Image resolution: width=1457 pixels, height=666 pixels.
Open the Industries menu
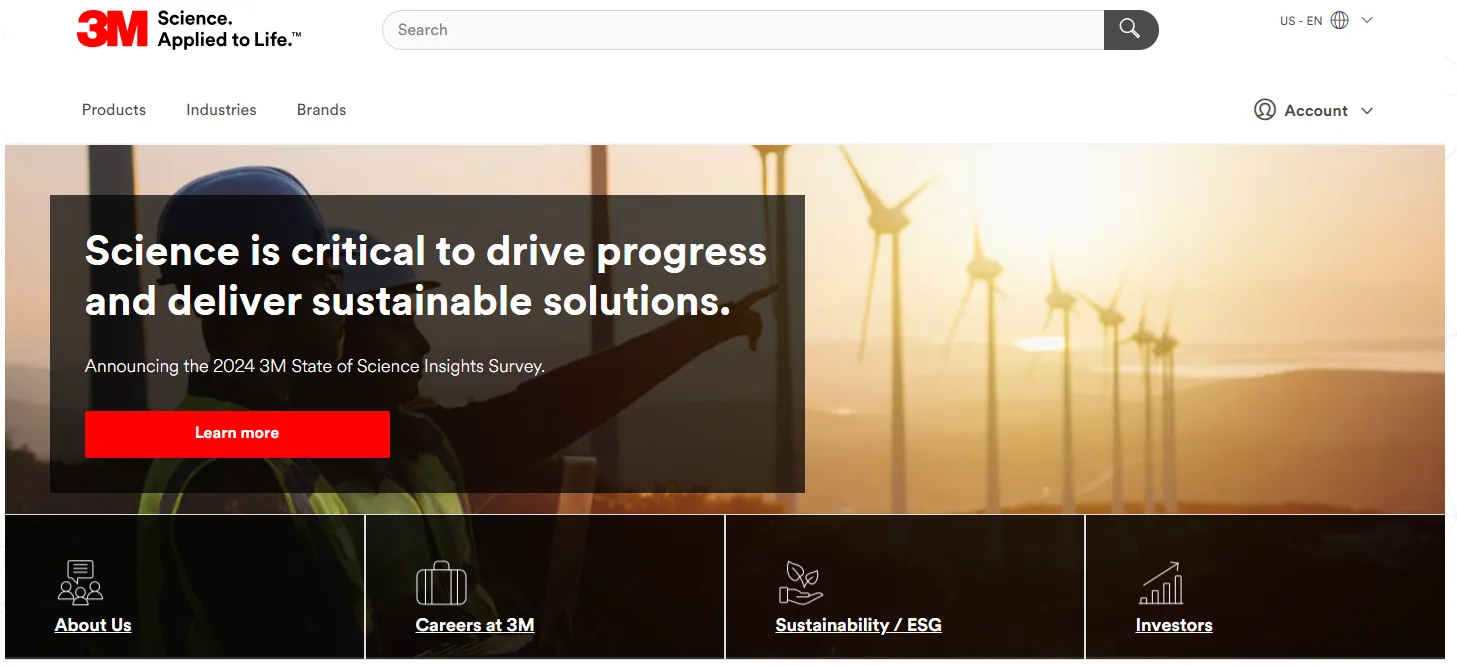[x=221, y=110]
